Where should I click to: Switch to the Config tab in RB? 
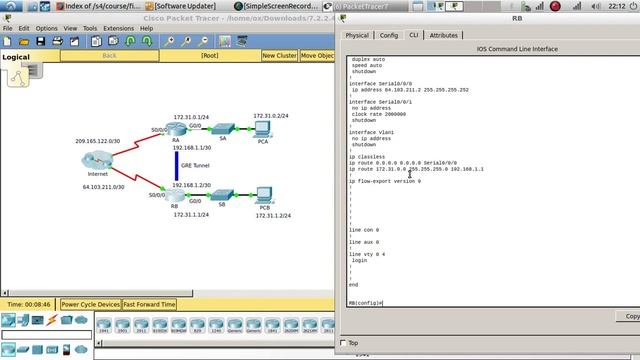click(389, 36)
